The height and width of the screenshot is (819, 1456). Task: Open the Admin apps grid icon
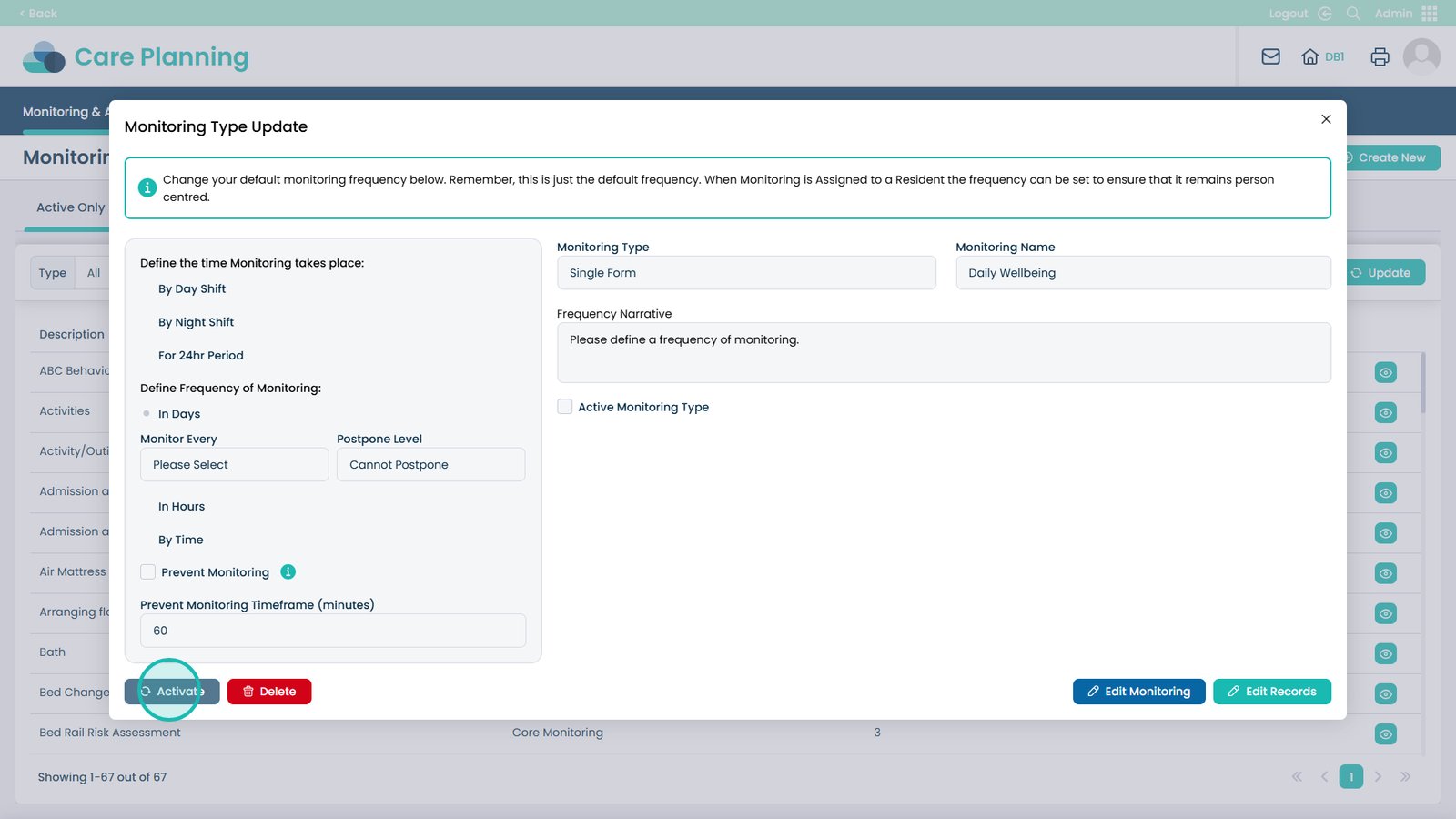point(1429,14)
